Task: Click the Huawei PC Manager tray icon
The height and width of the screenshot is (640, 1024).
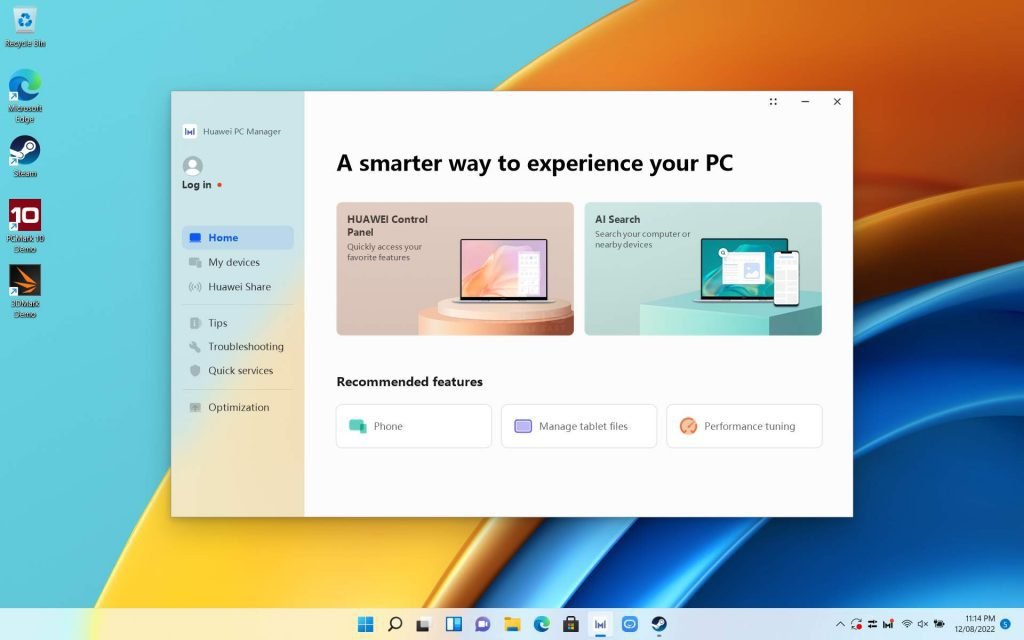Action: coord(888,624)
